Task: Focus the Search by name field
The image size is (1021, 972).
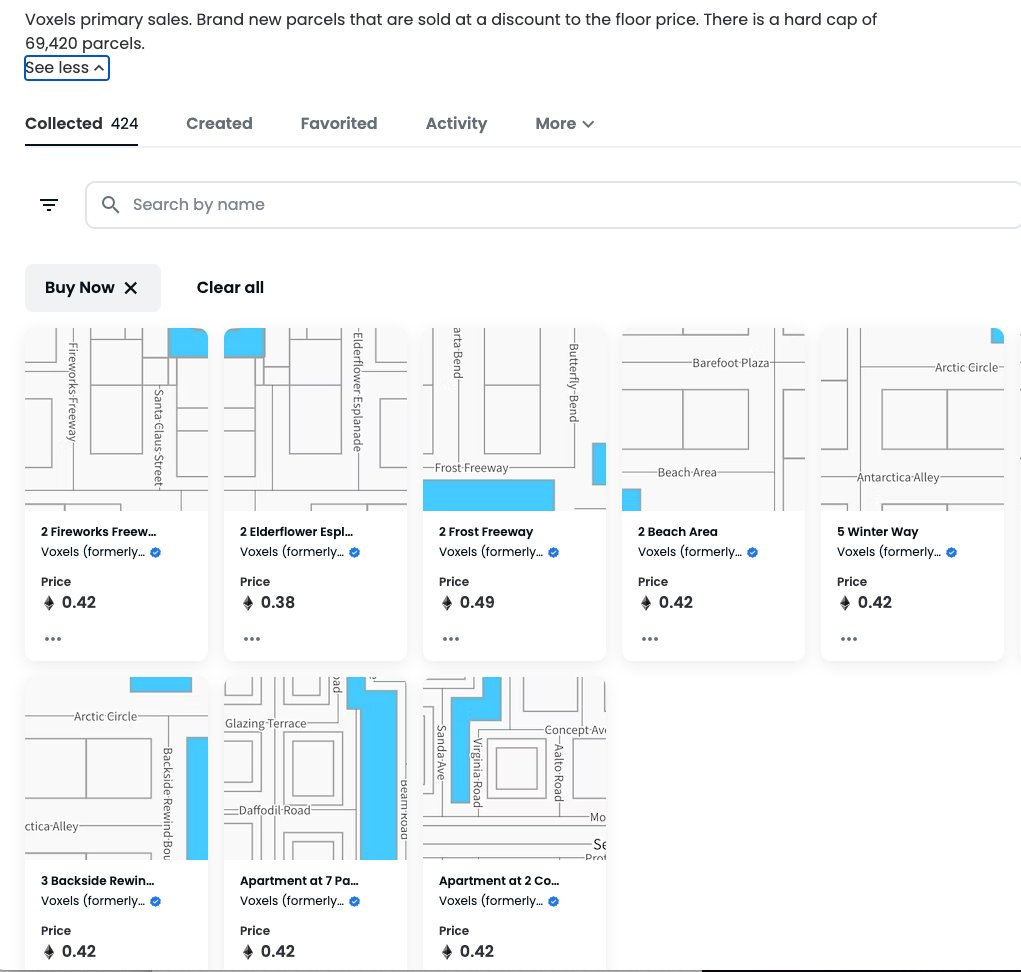Action: (553, 205)
